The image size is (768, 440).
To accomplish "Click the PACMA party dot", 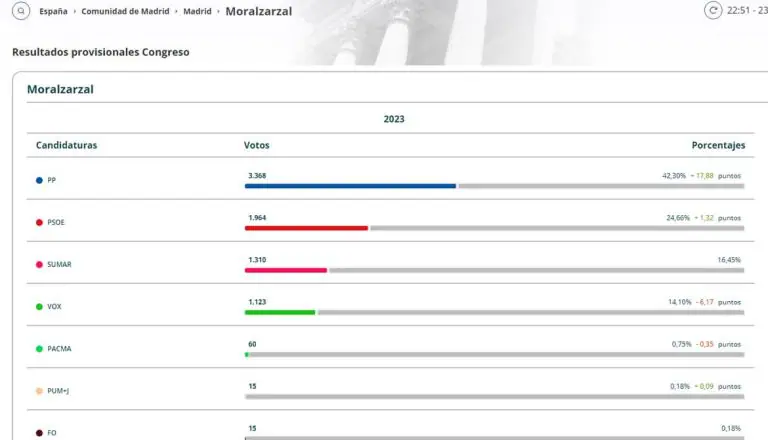I will pos(39,349).
